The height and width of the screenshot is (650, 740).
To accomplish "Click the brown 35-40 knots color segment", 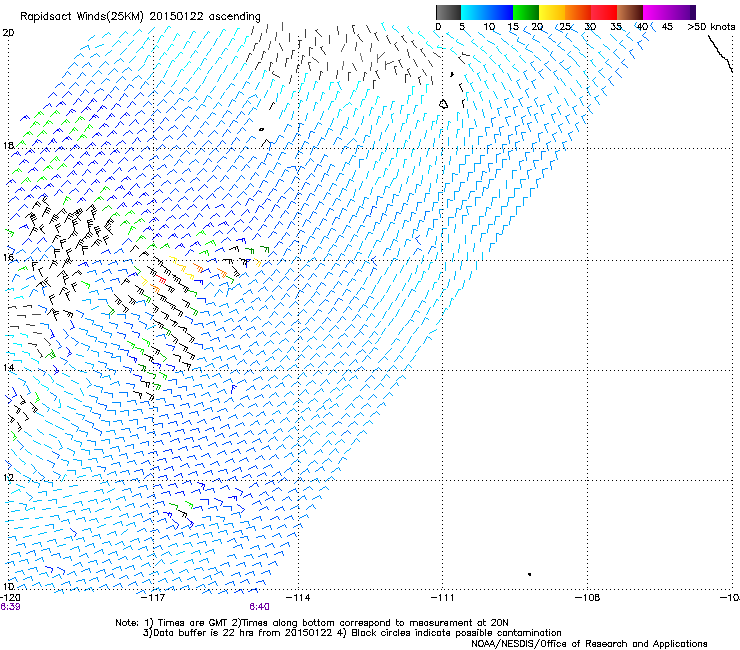I will 630,12.
